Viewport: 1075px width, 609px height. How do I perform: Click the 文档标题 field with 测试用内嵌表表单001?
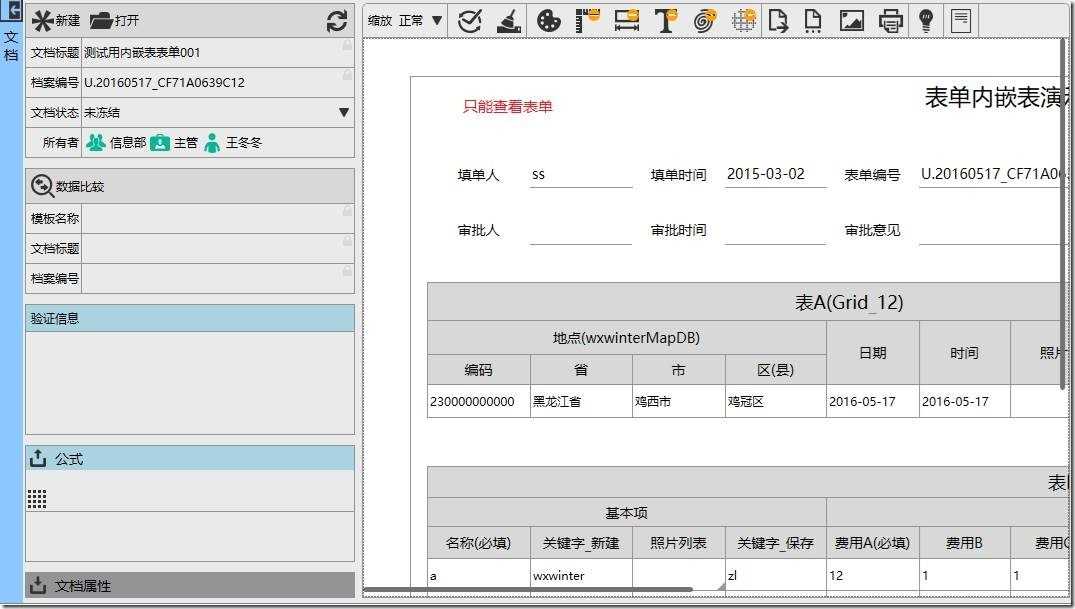click(x=218, y=52)
